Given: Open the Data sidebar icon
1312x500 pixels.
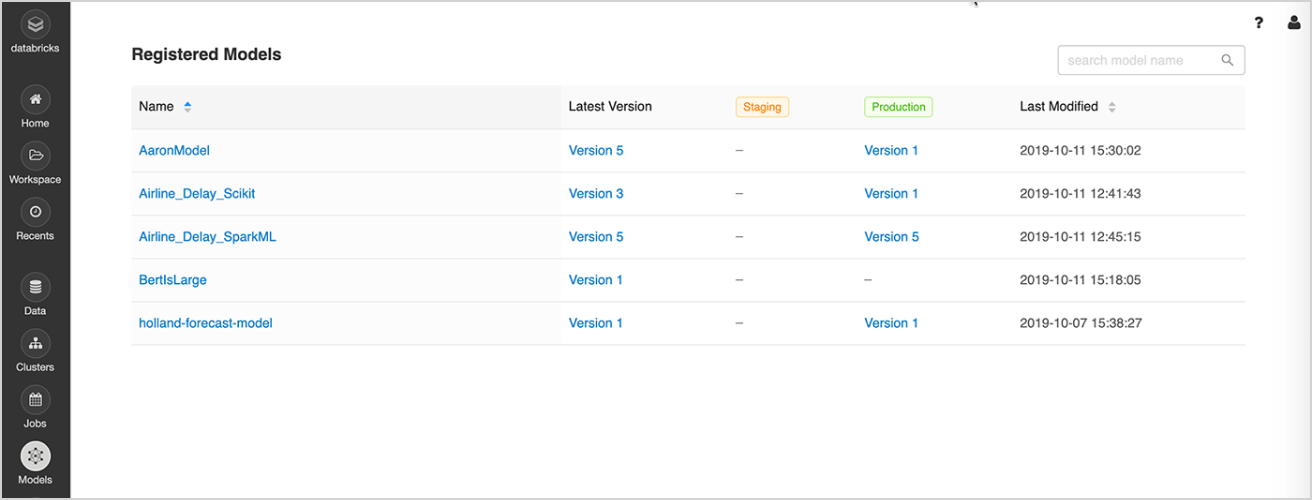Looking at the screenshot, I should click(35, 287).
